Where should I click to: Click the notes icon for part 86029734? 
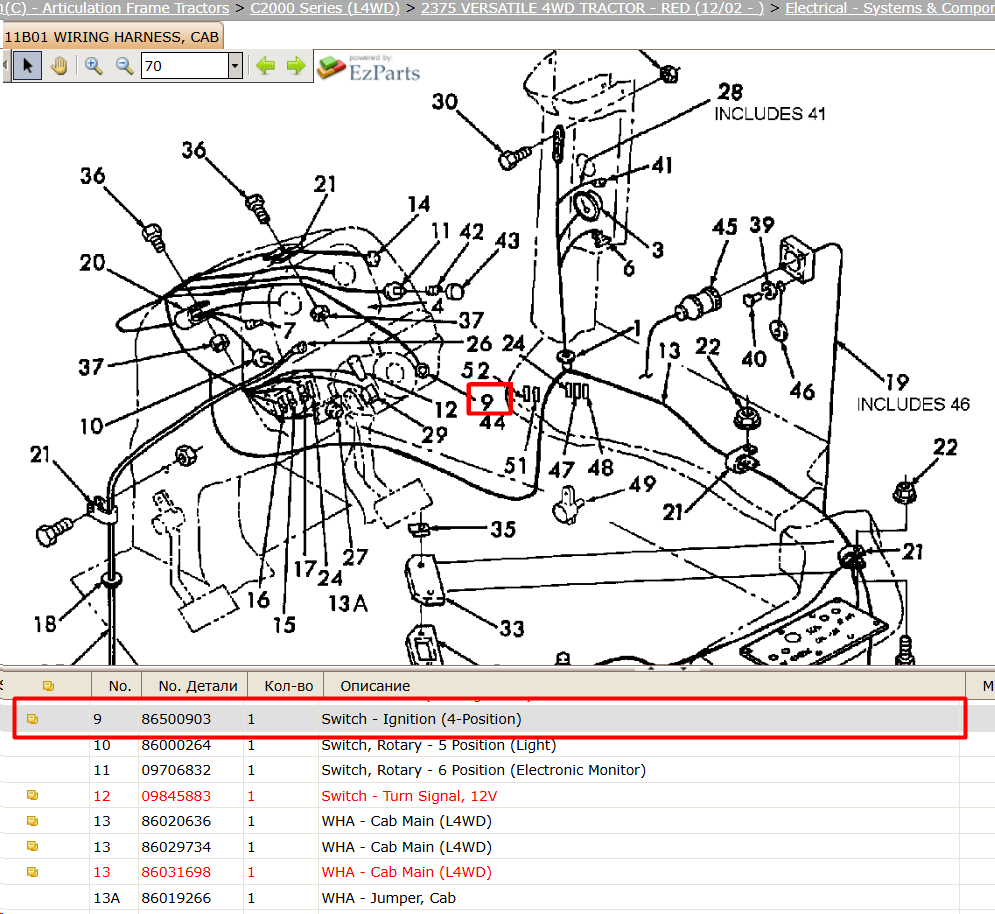coord(32,846)
